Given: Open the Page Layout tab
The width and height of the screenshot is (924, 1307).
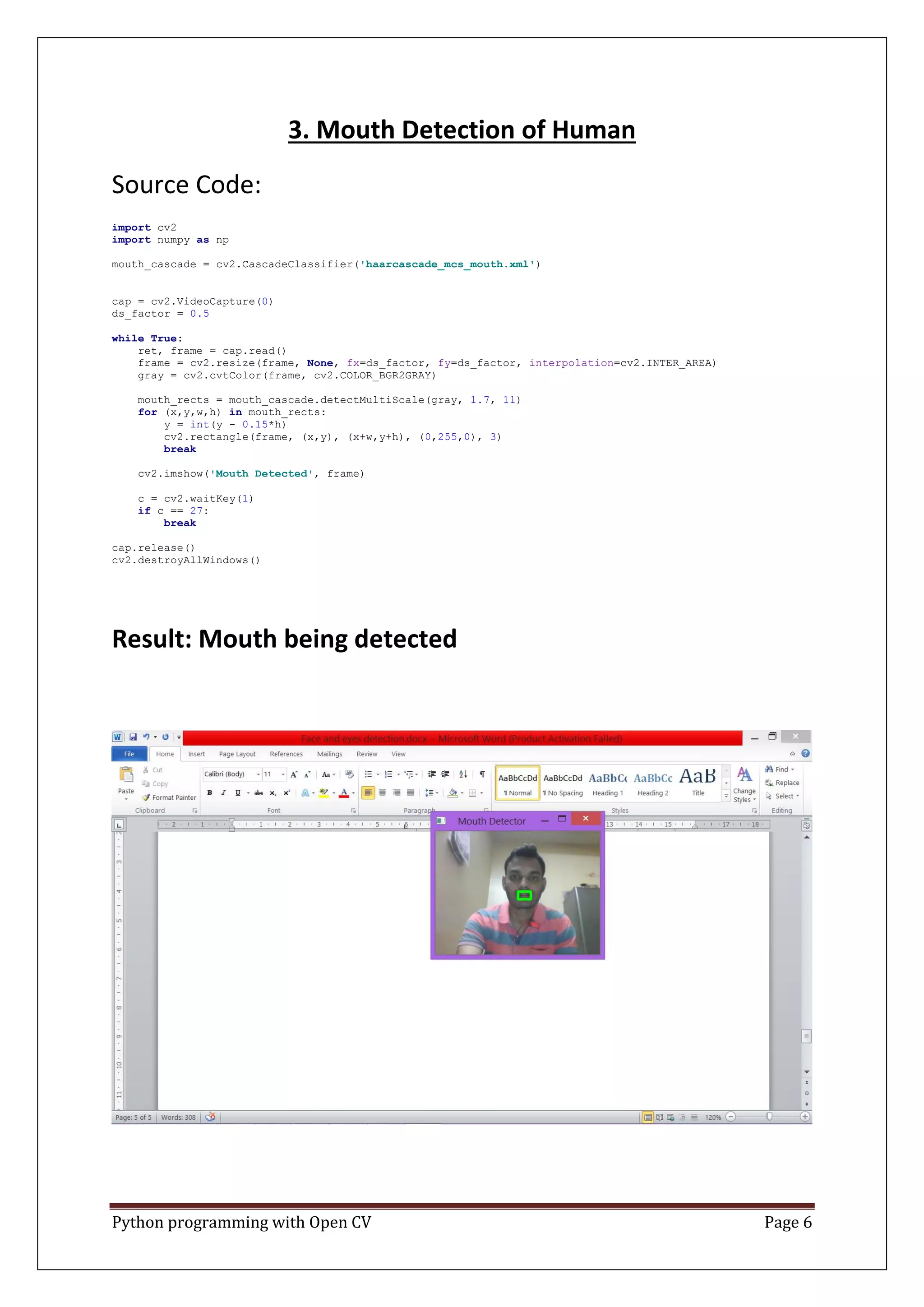Looking at the screenshot, I should (237, 754).
